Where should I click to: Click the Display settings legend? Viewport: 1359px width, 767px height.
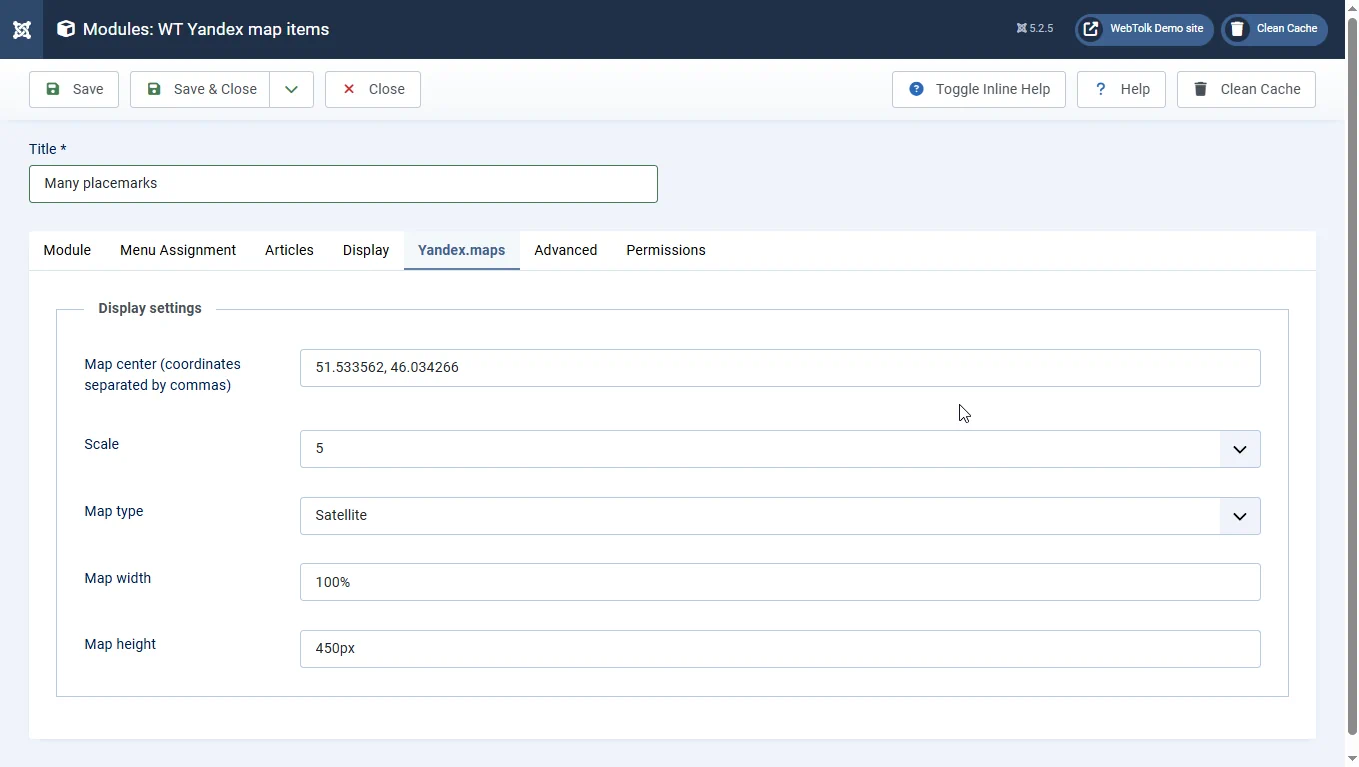[x=150, y=308]
